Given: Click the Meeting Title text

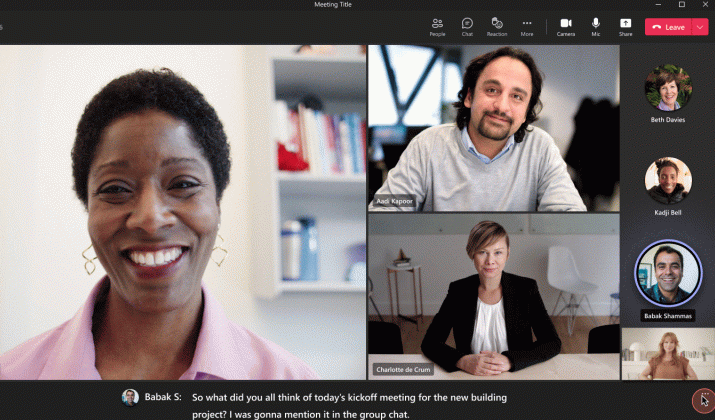Looking at the screenshot, I should coord(333,5).
